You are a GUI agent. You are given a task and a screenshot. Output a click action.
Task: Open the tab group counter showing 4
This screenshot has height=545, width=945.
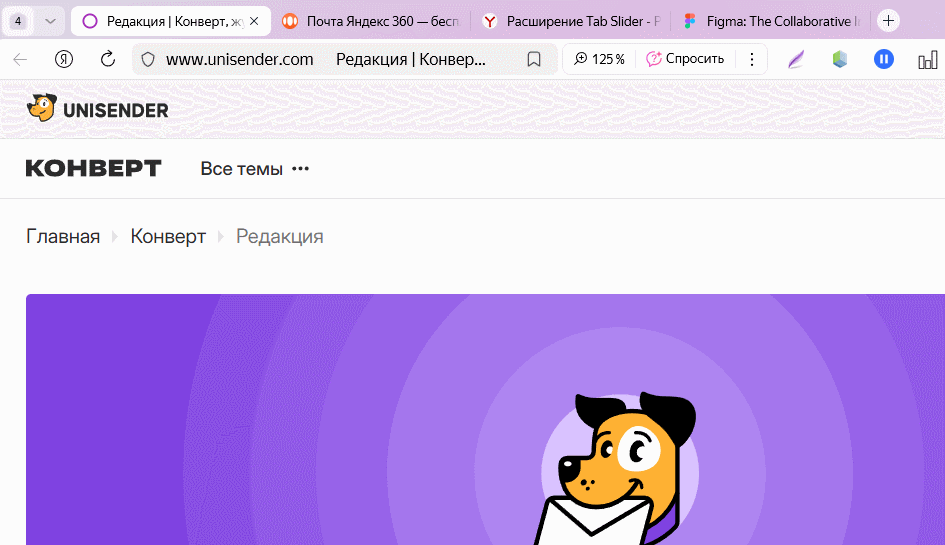pyautogui.click(x=18, y=21)
